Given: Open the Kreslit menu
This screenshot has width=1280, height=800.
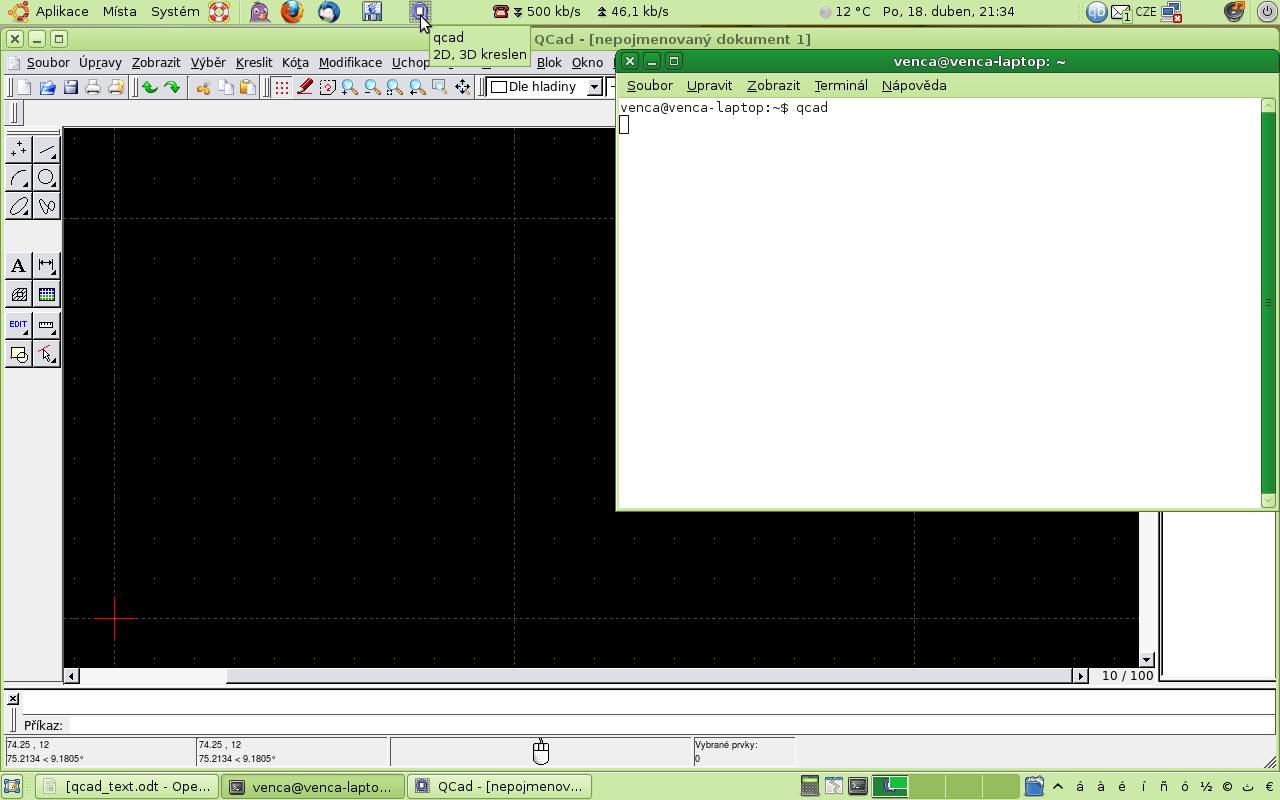Looking at the screenshot, I should tap(254, 62).
